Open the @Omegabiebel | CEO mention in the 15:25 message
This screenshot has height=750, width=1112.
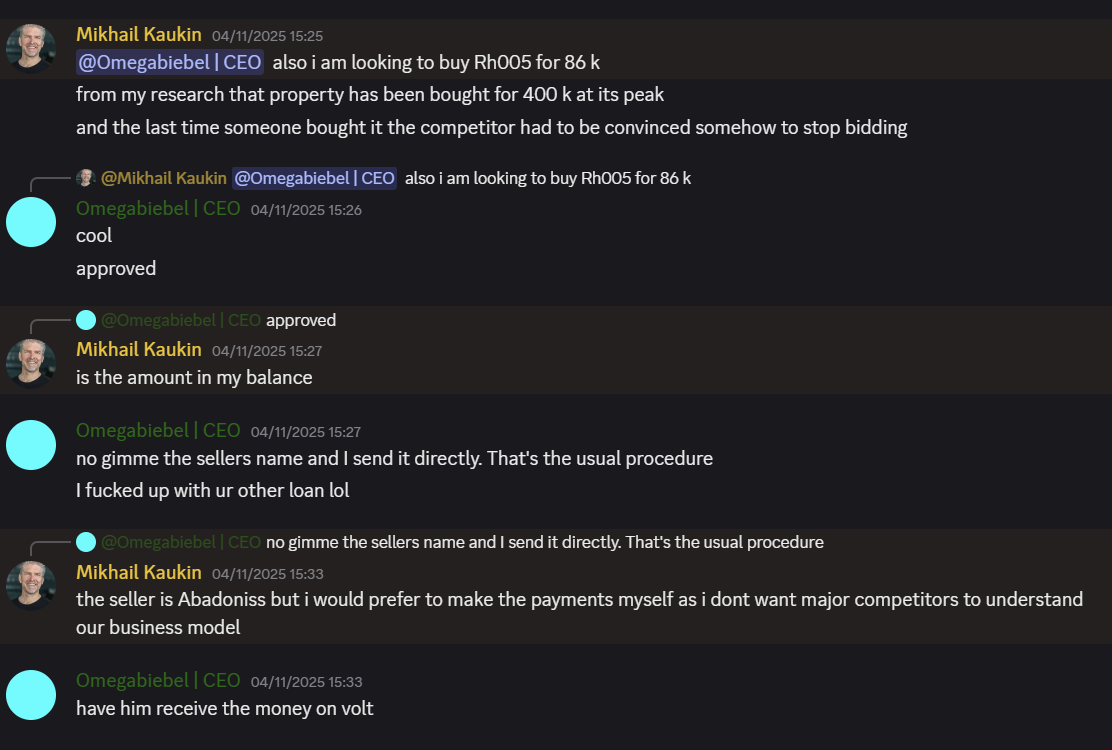[x=170, y=62]
